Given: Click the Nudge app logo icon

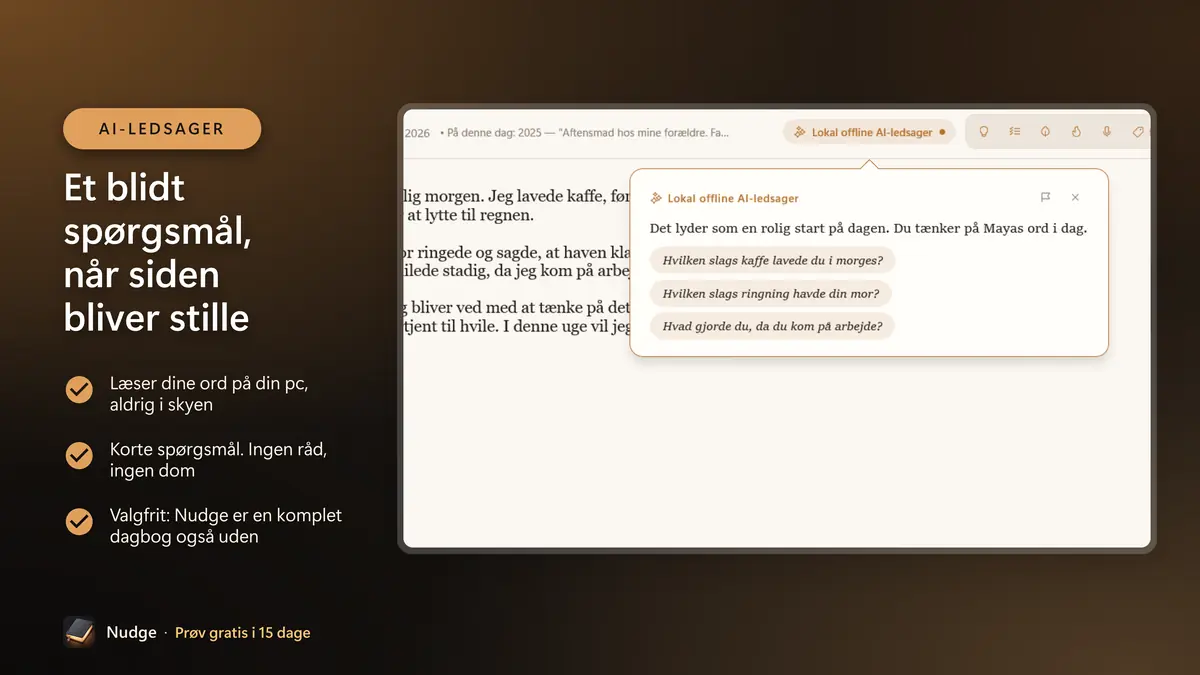Looking at the screenshot, I should pos(79,632).
